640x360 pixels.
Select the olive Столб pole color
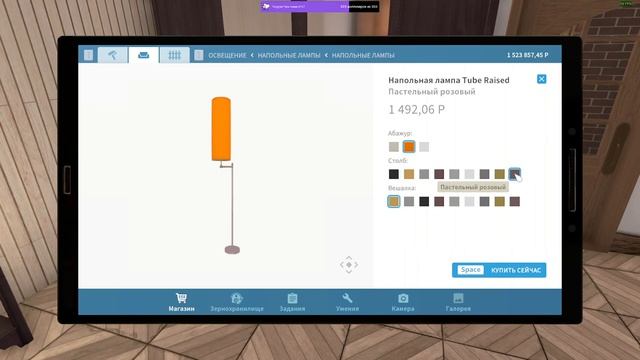pos(500,174)
